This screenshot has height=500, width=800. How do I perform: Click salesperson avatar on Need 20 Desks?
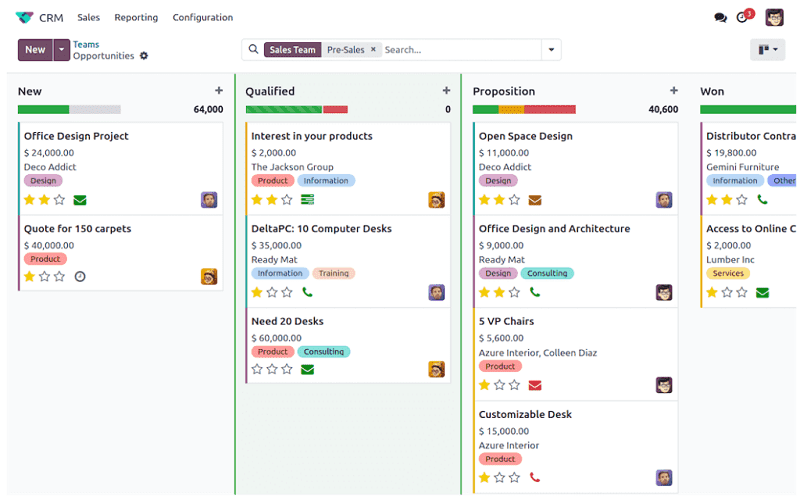(437, 369)
